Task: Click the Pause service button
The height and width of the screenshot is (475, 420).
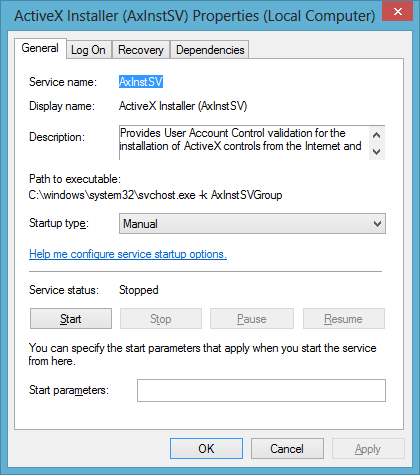Action: point(252,319)
